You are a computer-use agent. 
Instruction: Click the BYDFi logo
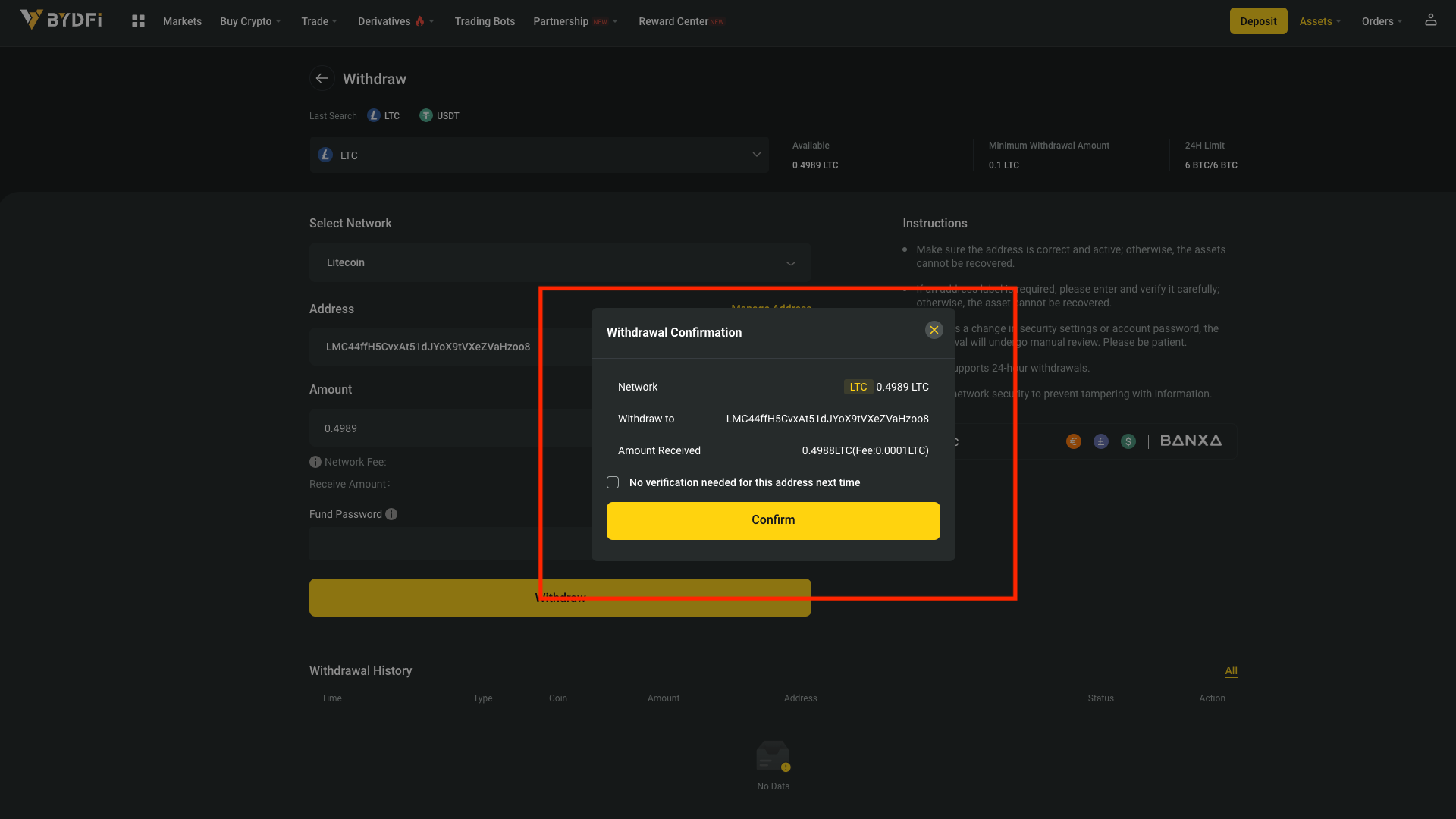pyautogui.click(x=61, y=20)
